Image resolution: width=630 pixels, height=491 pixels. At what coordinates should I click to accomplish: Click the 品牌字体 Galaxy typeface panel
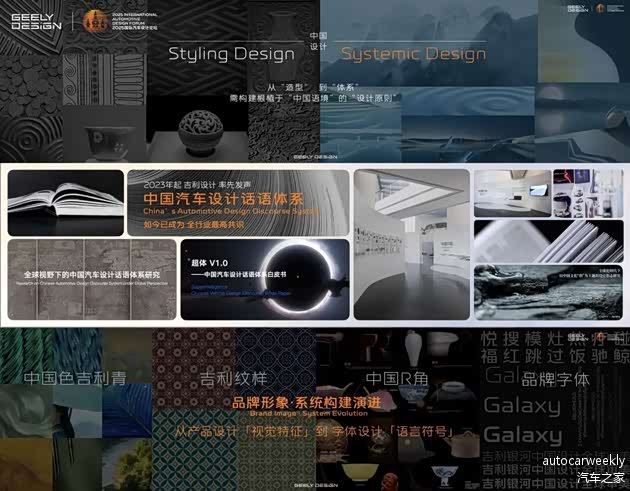coord(555,380)
